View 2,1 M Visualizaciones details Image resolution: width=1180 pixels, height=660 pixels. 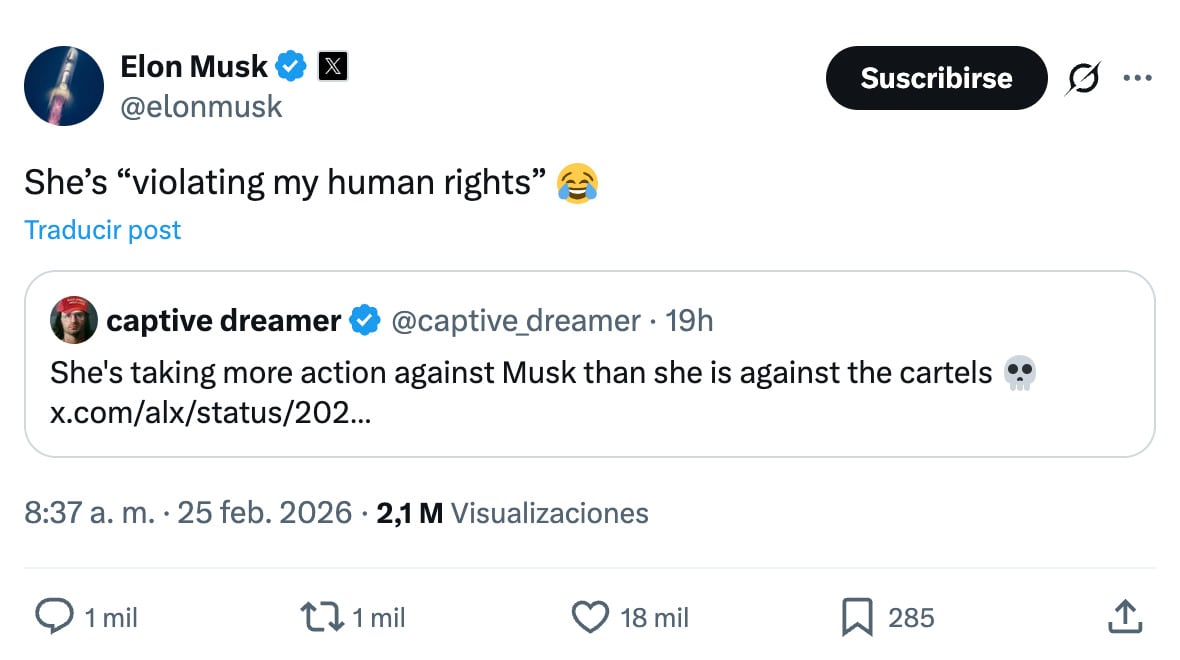pyautogui.click(x=510, y=513)
